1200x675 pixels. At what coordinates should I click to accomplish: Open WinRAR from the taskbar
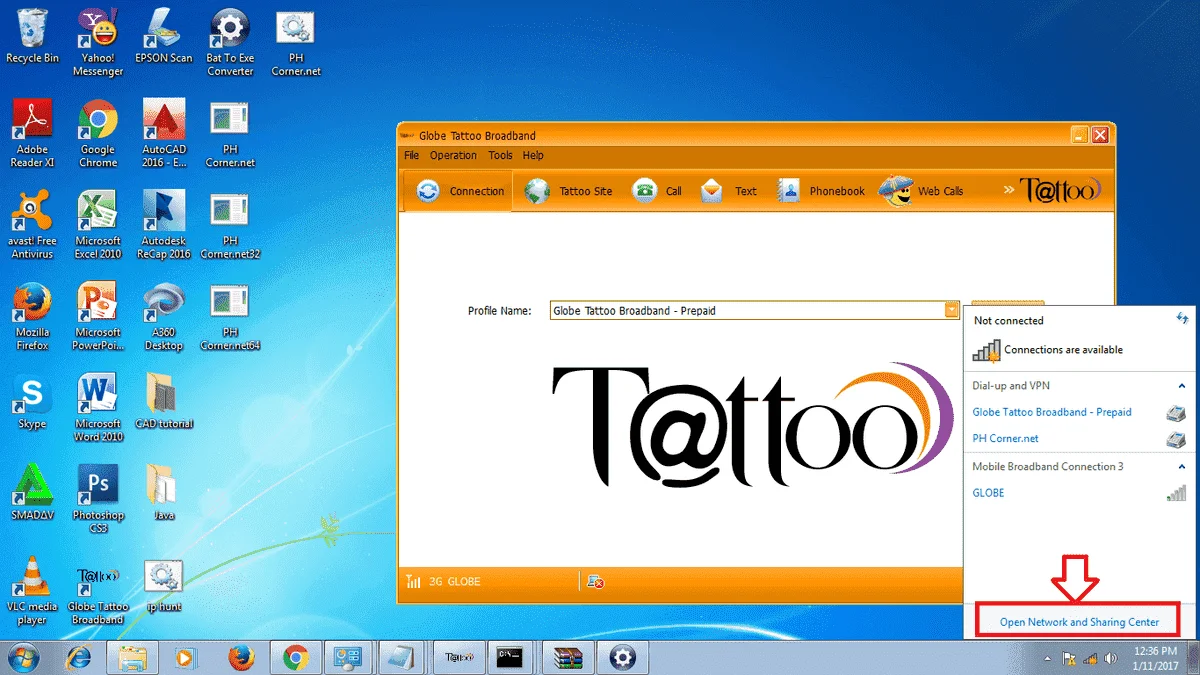pyautogui.click(x=568, y=657)
